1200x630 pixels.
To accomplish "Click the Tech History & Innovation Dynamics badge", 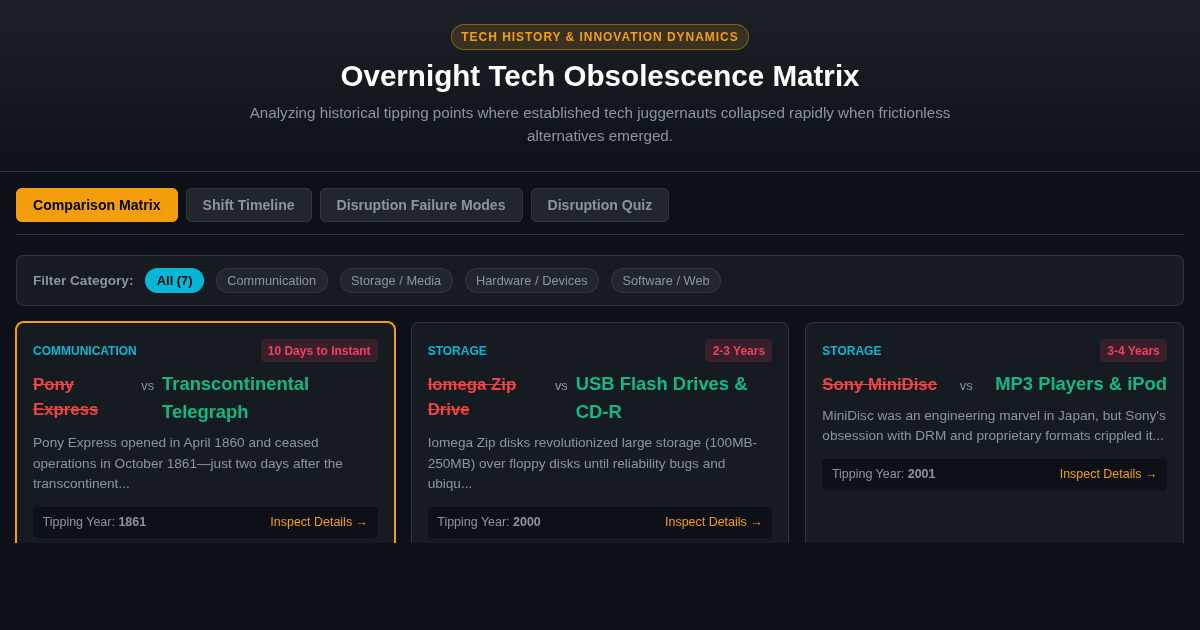I will (600, 37).
